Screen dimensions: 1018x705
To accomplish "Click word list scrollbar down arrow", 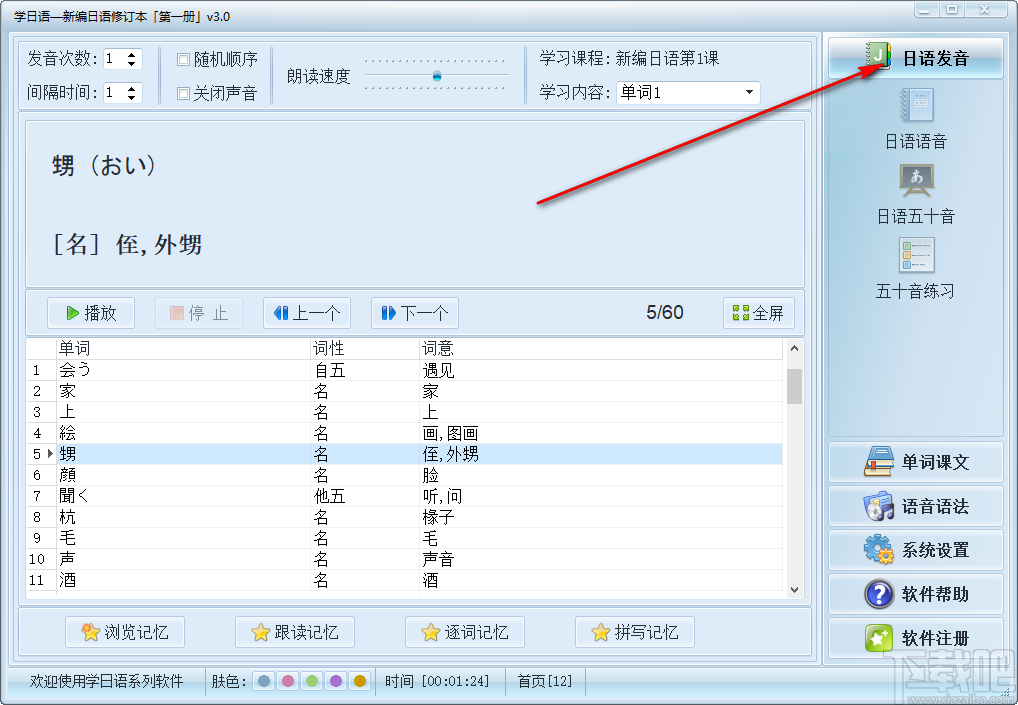I will pos(794,589).
